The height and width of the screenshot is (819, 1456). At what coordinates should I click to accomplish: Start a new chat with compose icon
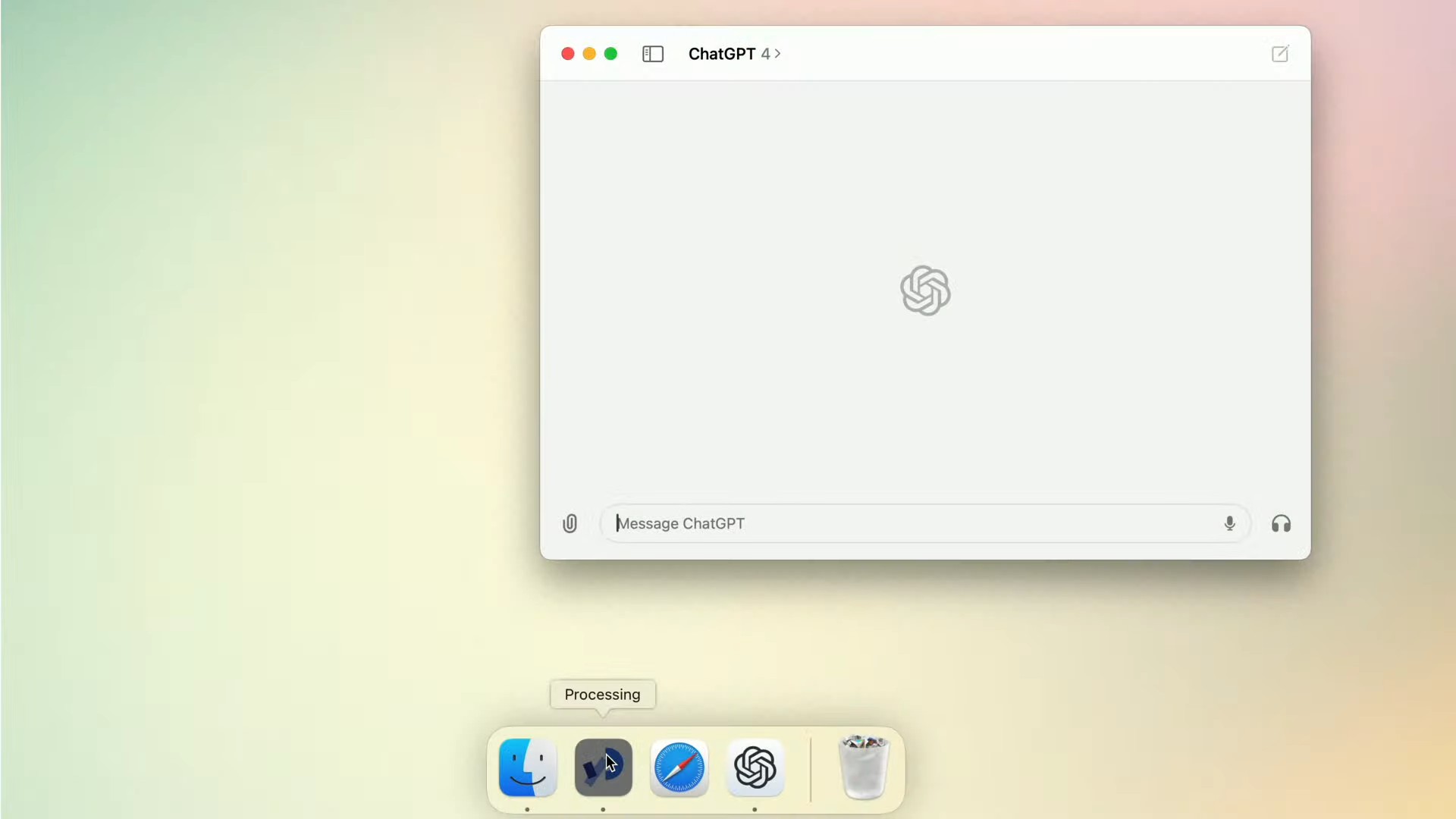(x=1279, y=54)
